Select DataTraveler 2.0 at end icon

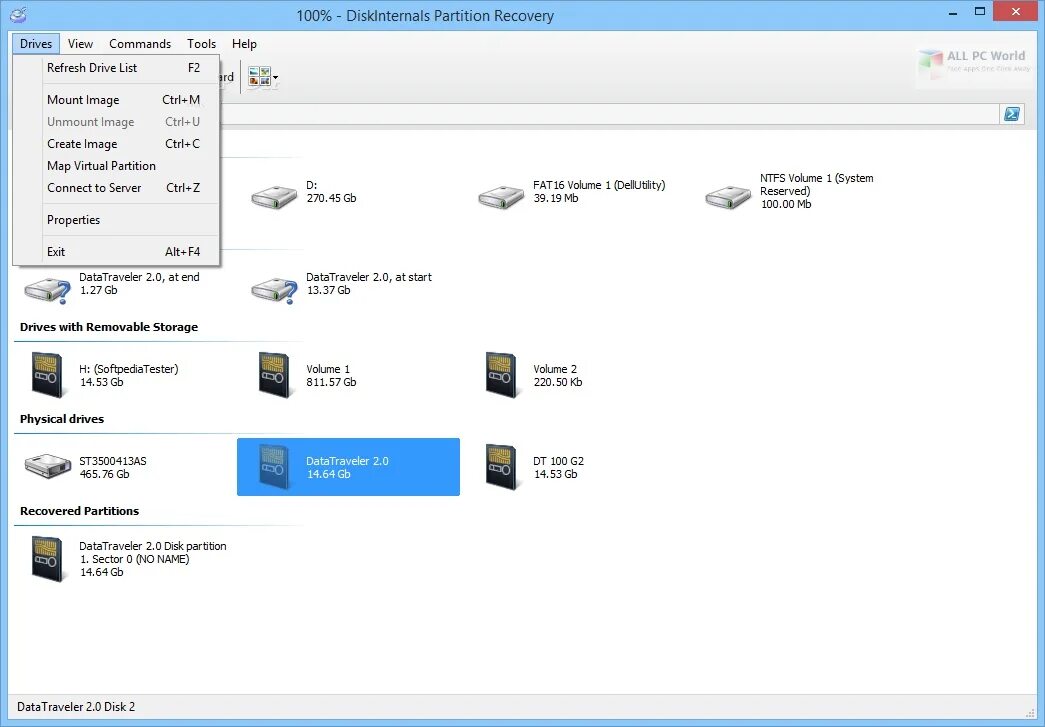(48, 290)
